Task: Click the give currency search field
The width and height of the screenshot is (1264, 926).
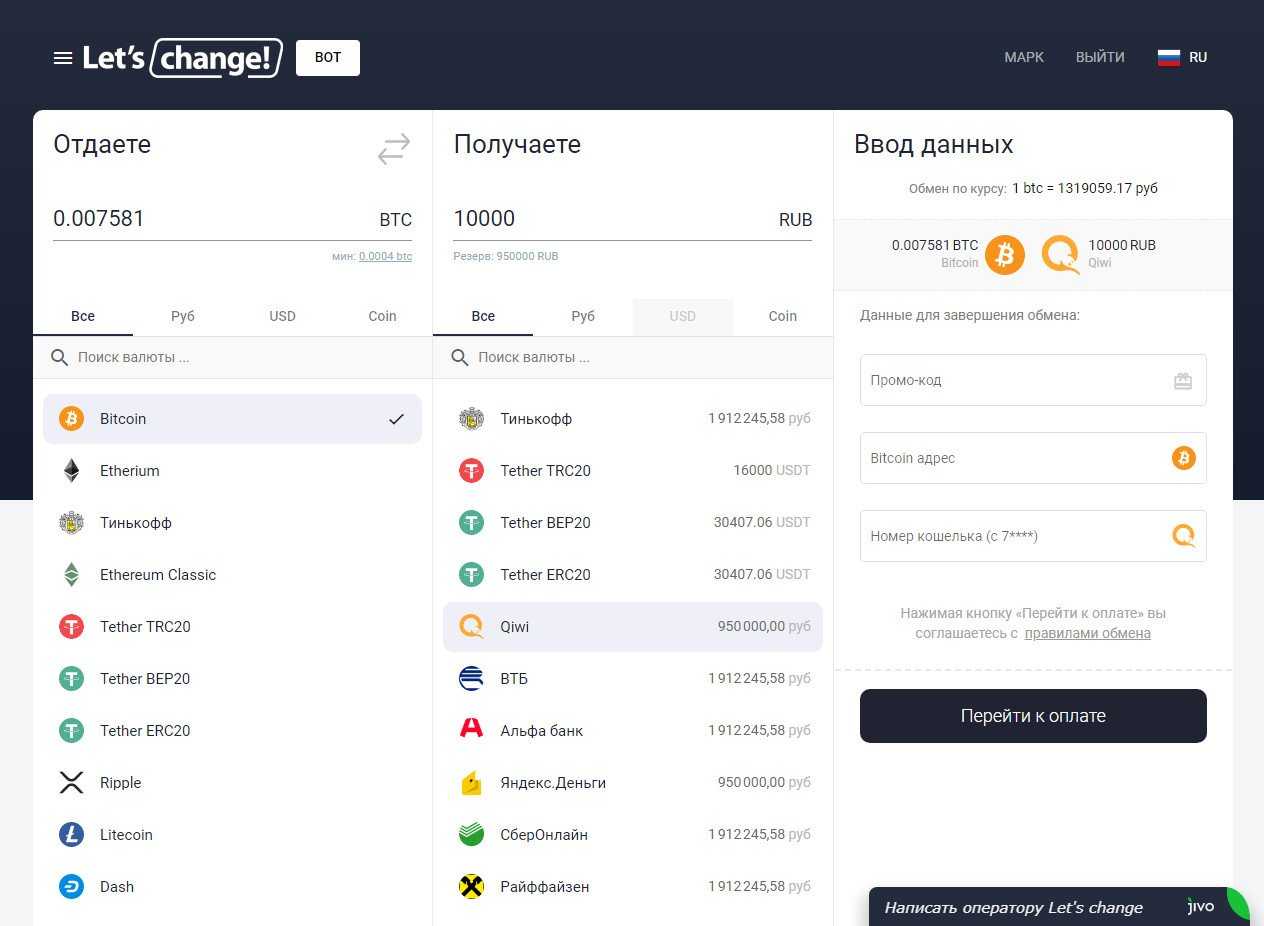Action: [x=233, y=358]
